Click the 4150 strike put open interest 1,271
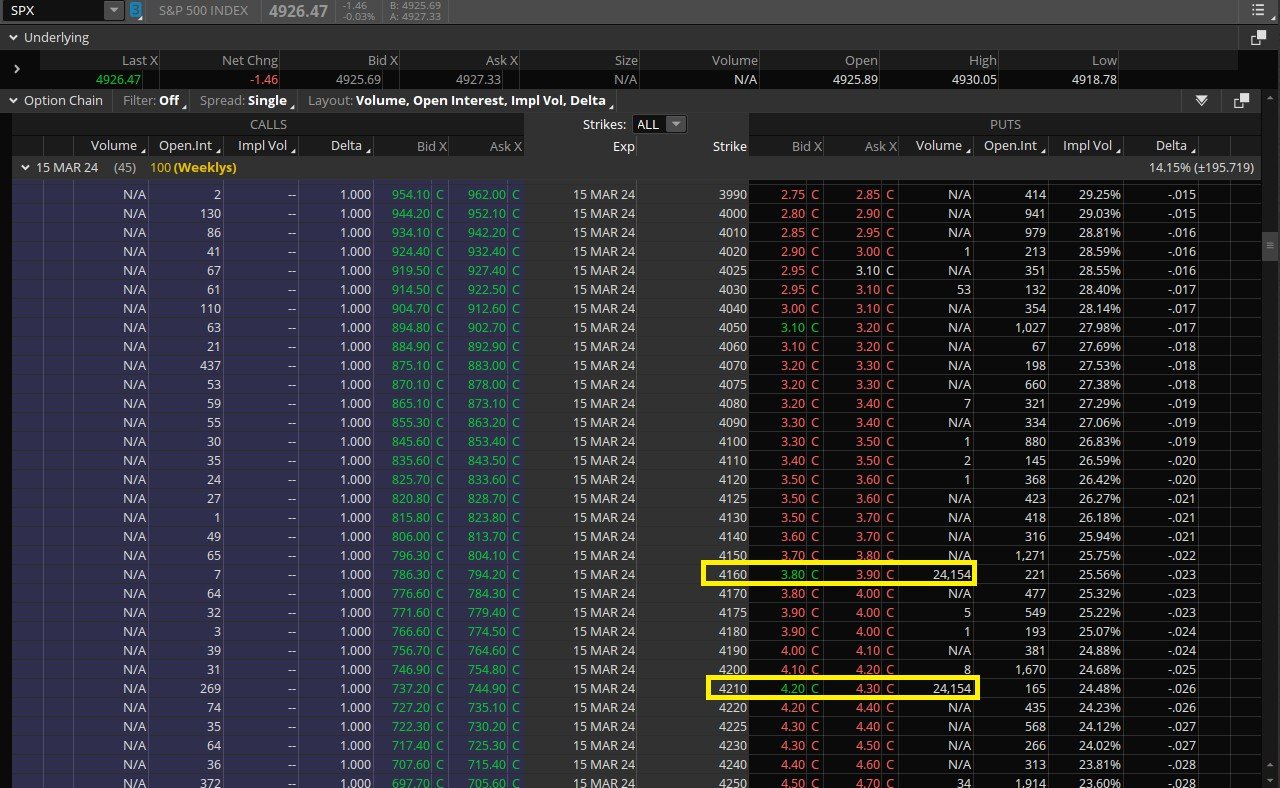This screenshot has width=1280, height=788. pos(1030,555)
